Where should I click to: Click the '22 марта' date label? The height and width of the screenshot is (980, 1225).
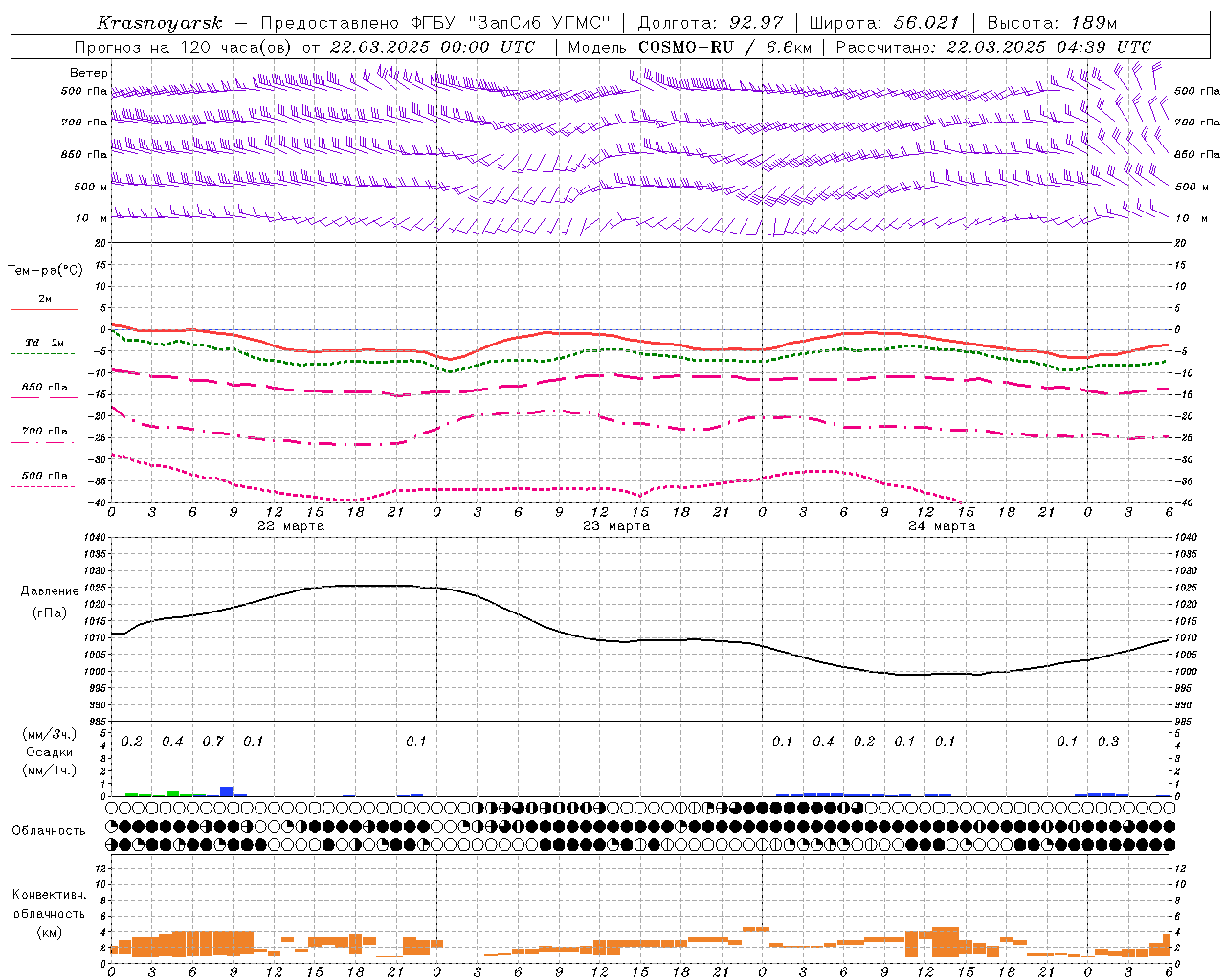click(291, 526)
